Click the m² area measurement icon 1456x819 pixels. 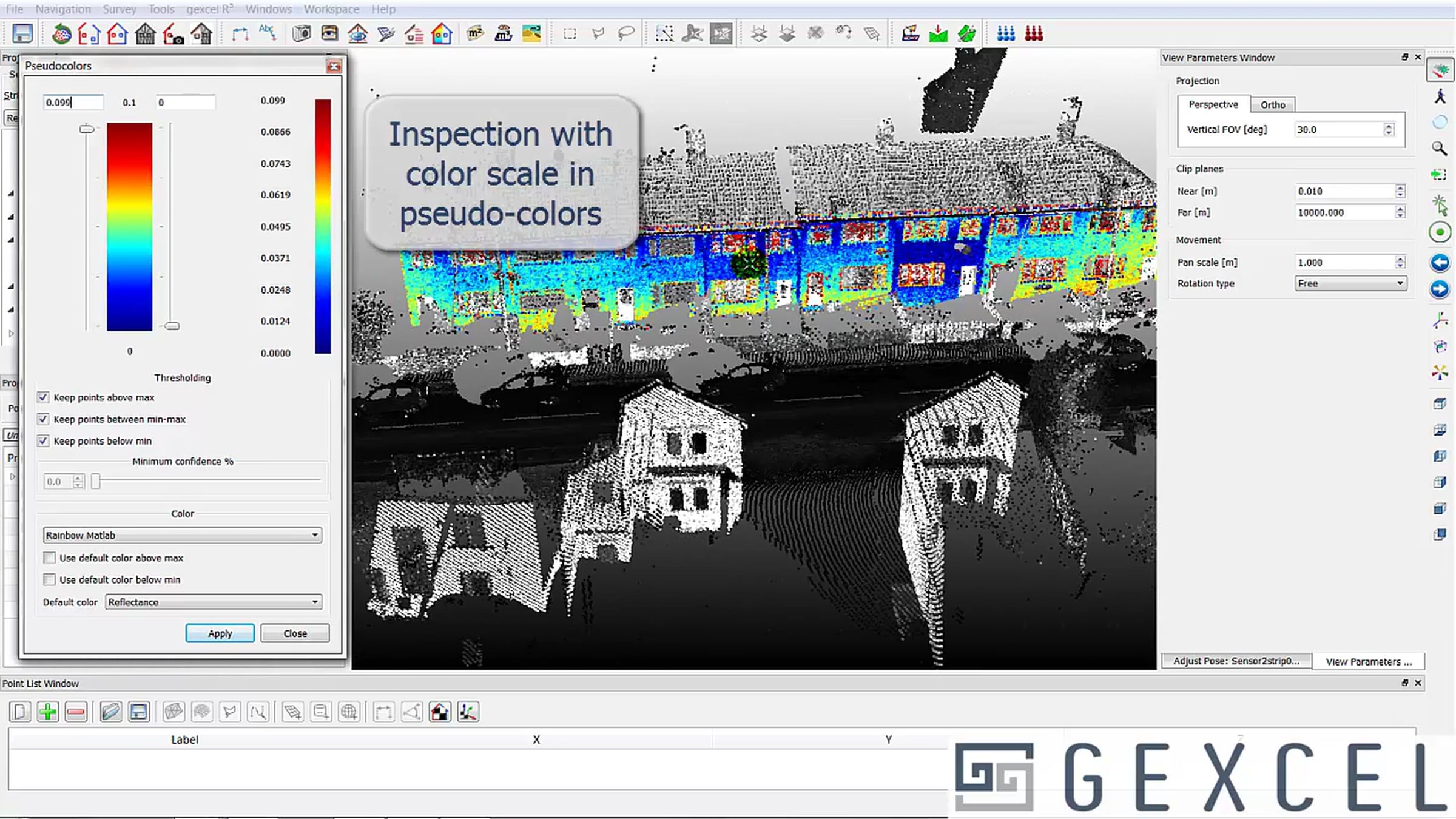coord(475,33)
